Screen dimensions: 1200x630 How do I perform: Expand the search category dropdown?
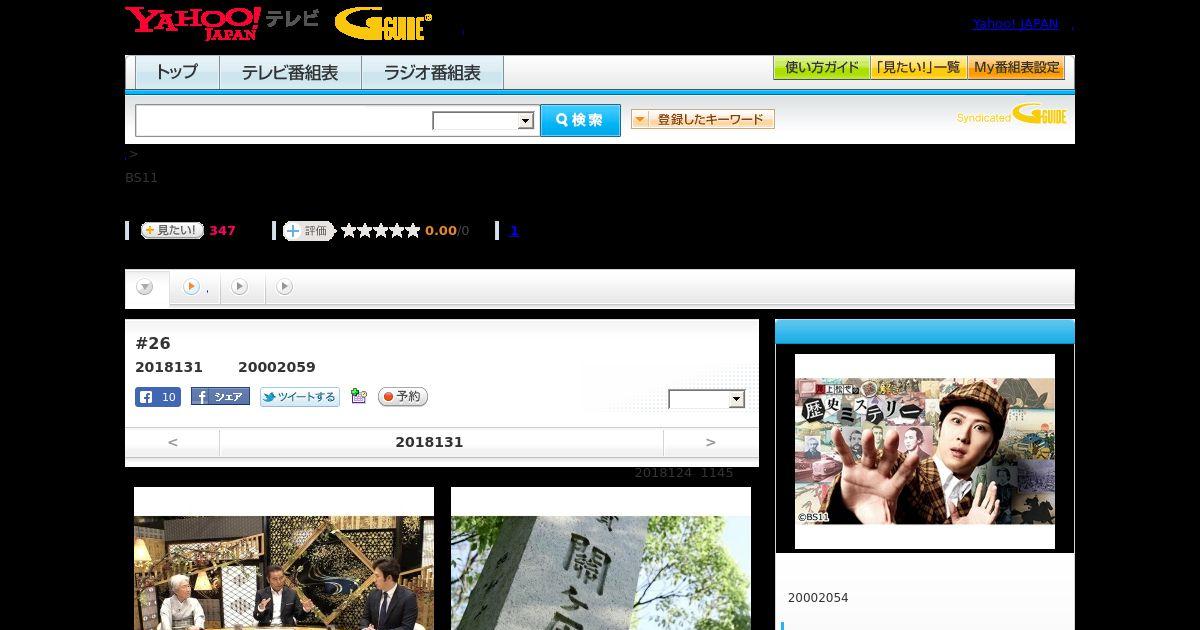point(483,121)
